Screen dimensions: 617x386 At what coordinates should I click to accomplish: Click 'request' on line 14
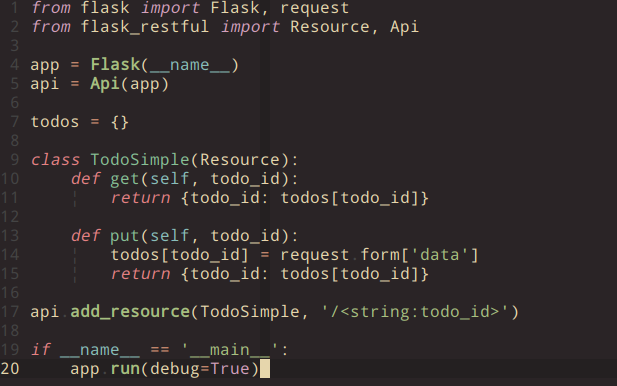(x=314, y=255)
